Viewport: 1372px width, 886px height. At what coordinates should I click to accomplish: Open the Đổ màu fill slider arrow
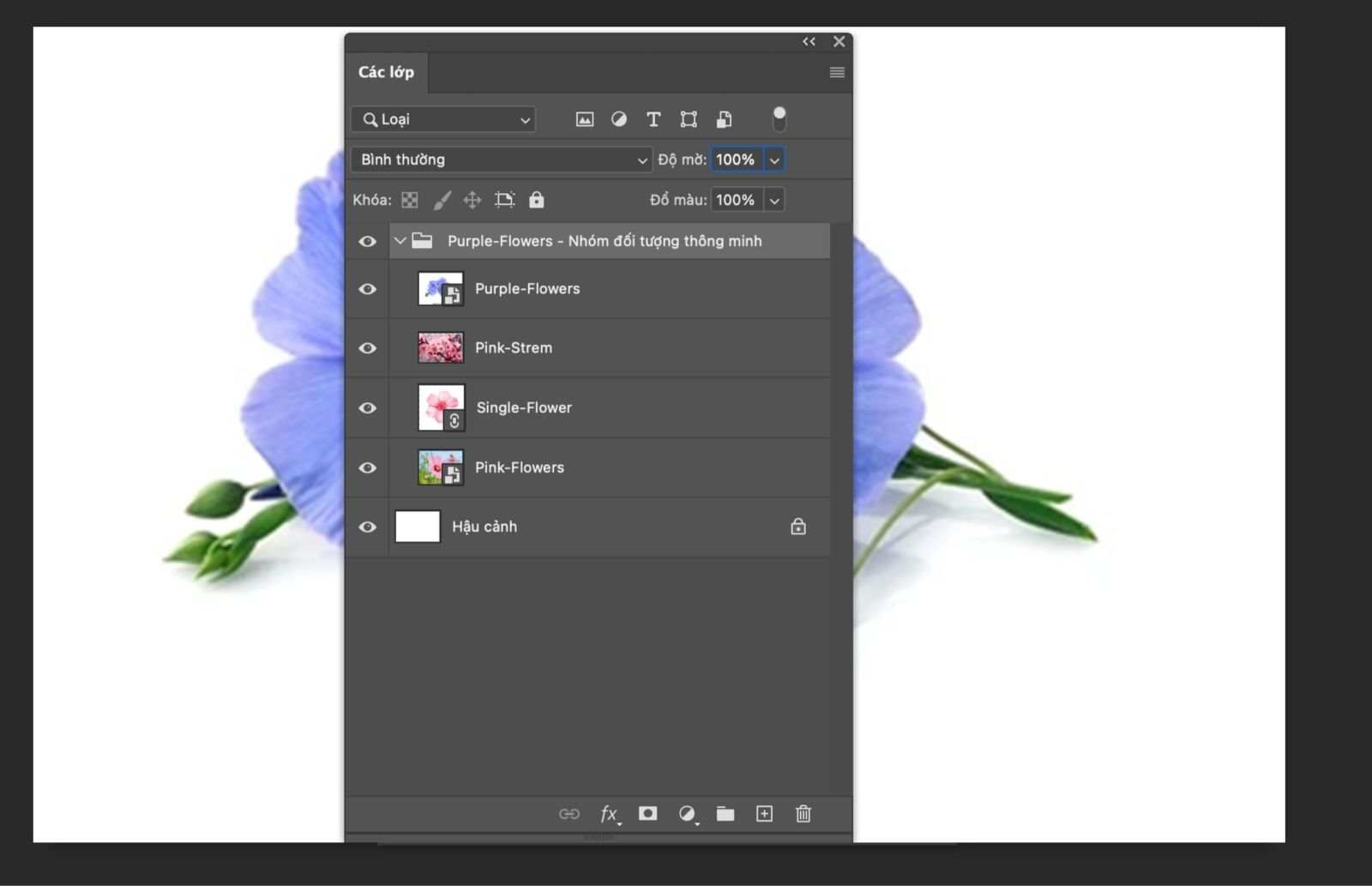click(x=774, y=200)
